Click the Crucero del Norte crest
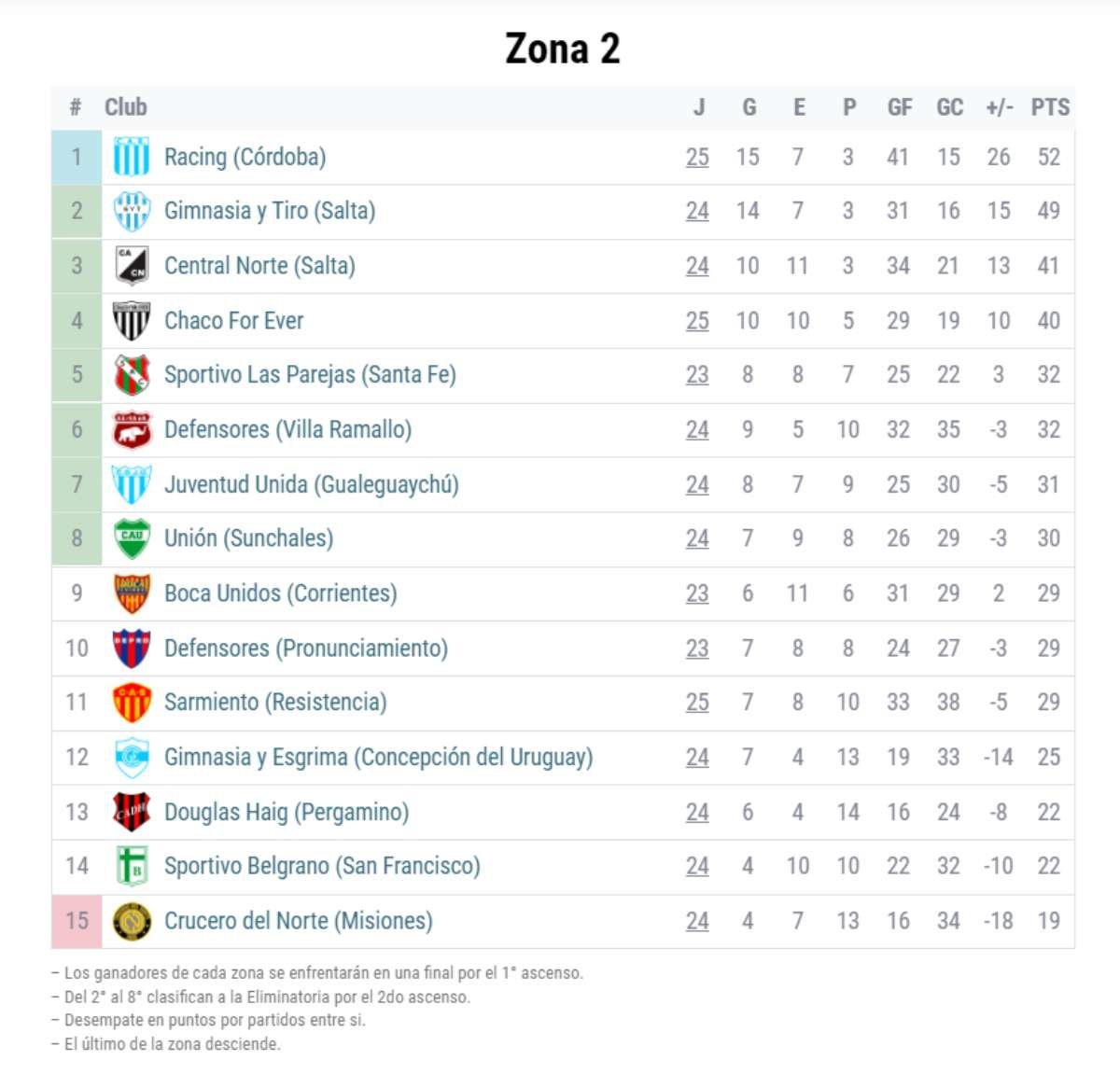This screenshot has width=1120, height=1074. 132,921
